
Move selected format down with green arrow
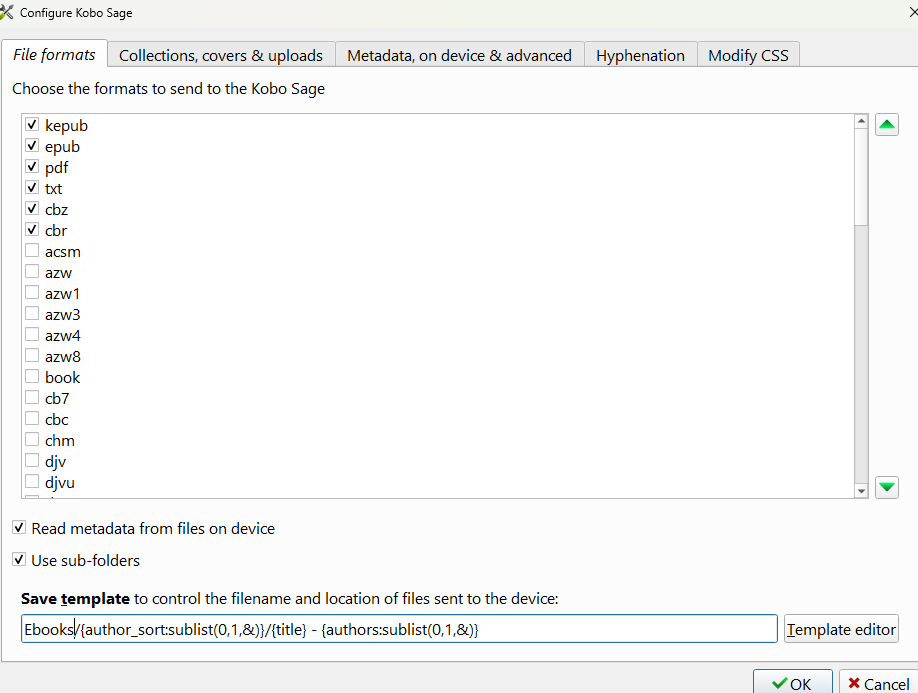point(886,487)
